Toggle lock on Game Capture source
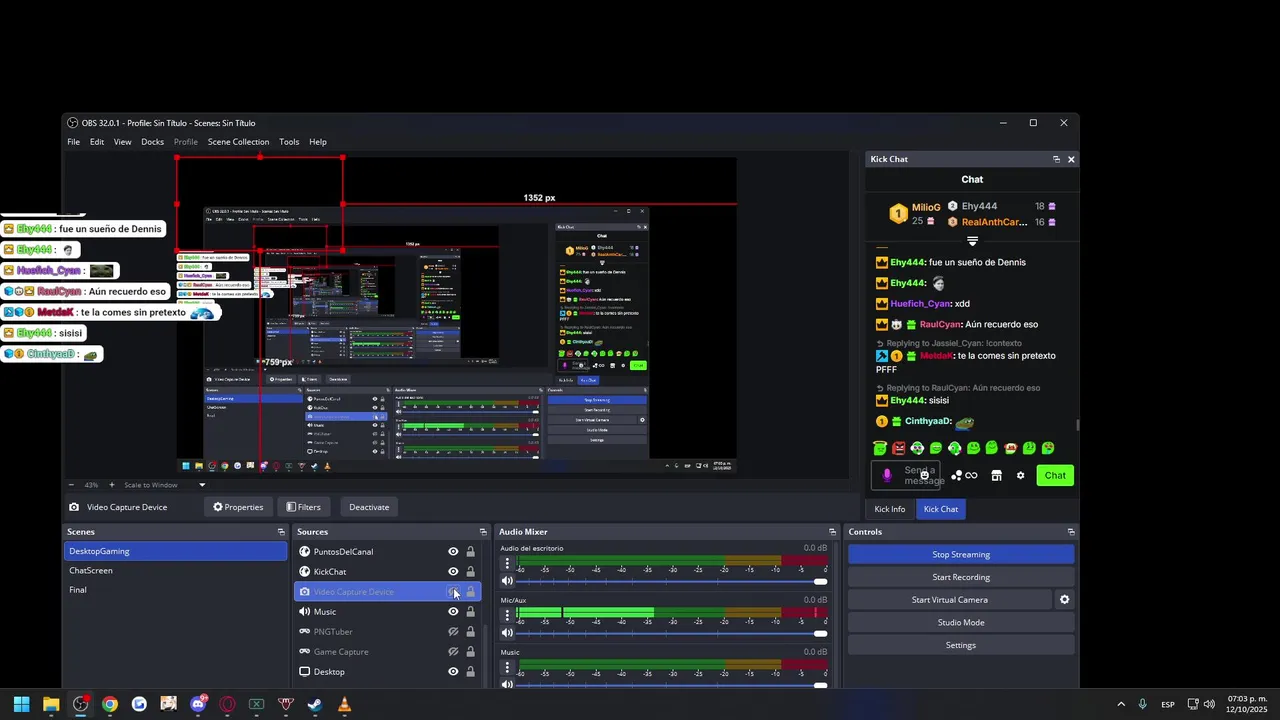The height and width of the screenshot is (720, 1280). (x=470, y=652)
